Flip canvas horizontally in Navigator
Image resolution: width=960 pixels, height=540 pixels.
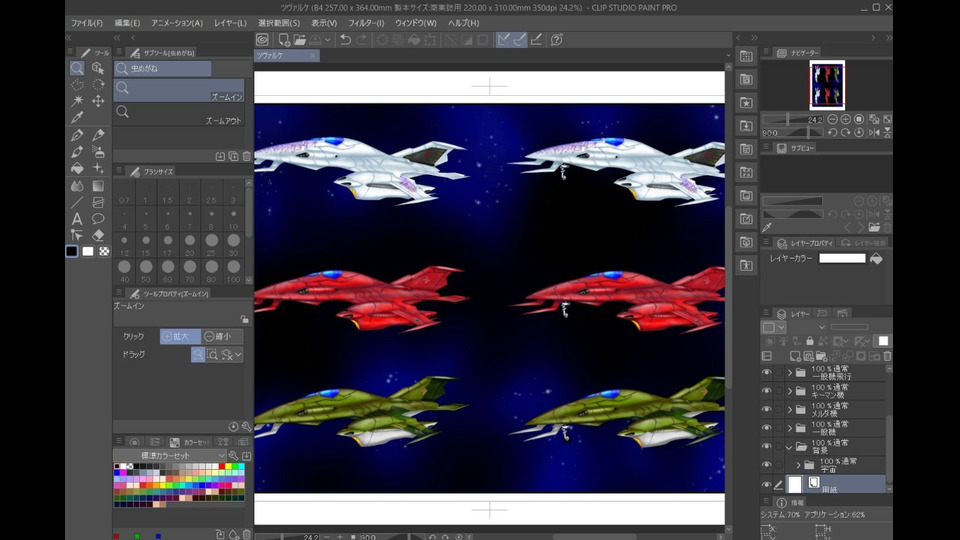tap(874, 132)
